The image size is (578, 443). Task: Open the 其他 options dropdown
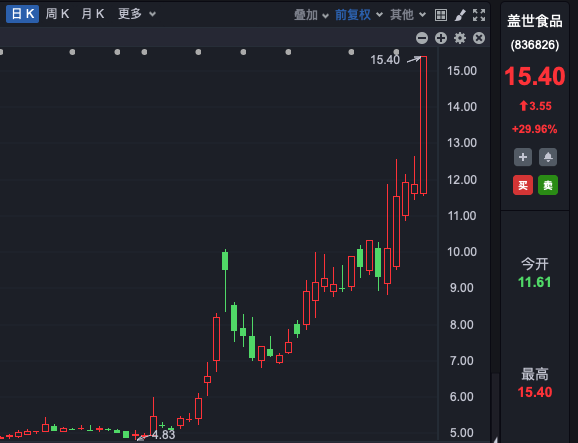408,15
